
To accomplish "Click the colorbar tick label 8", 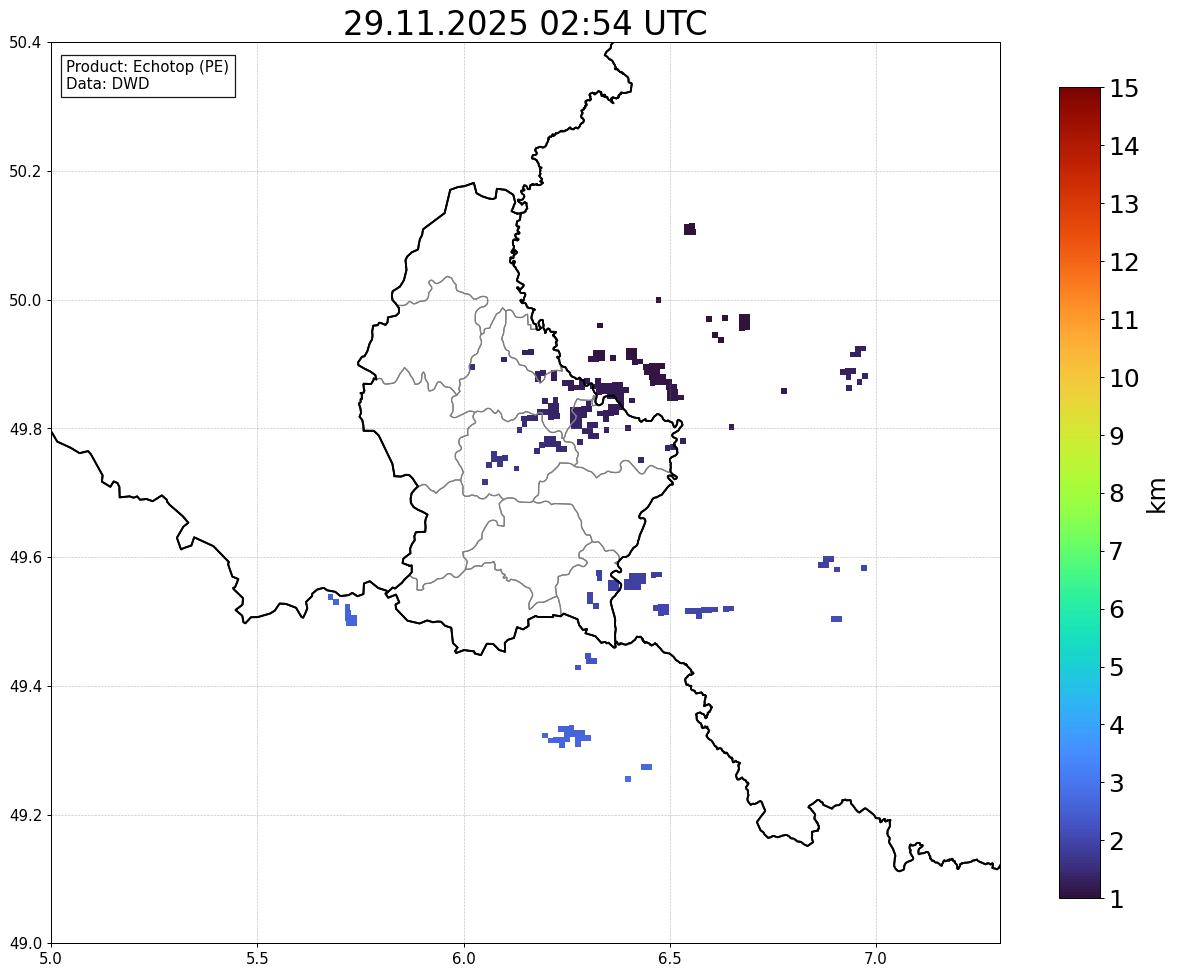I will pos(1117,494).
